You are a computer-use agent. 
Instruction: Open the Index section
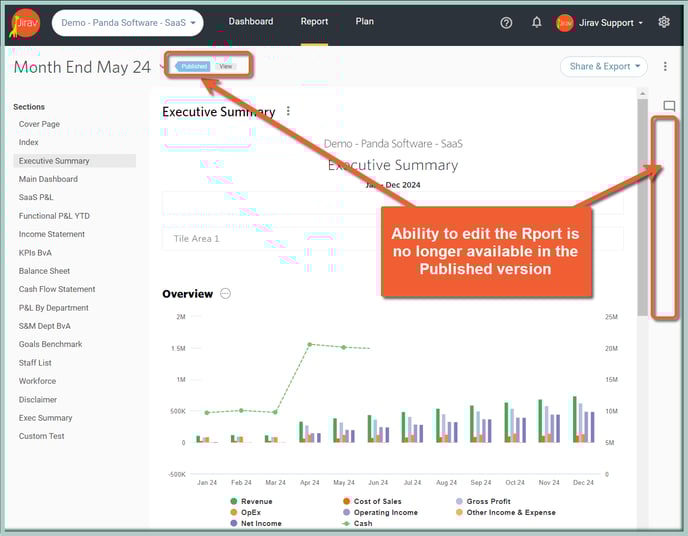[x=29, y=142]
